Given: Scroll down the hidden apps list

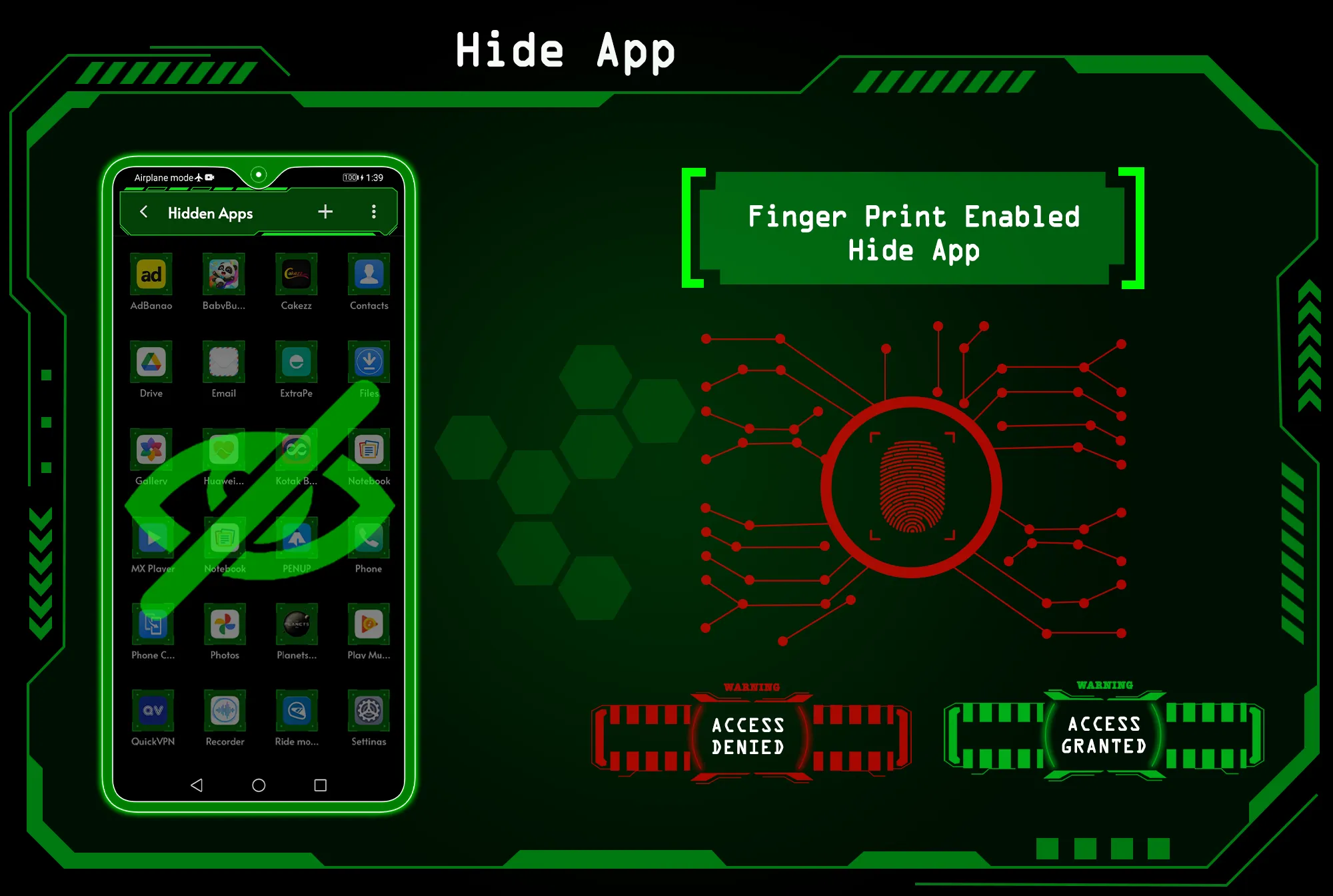Looking at the screenshot, I should (x=259, y=500).
